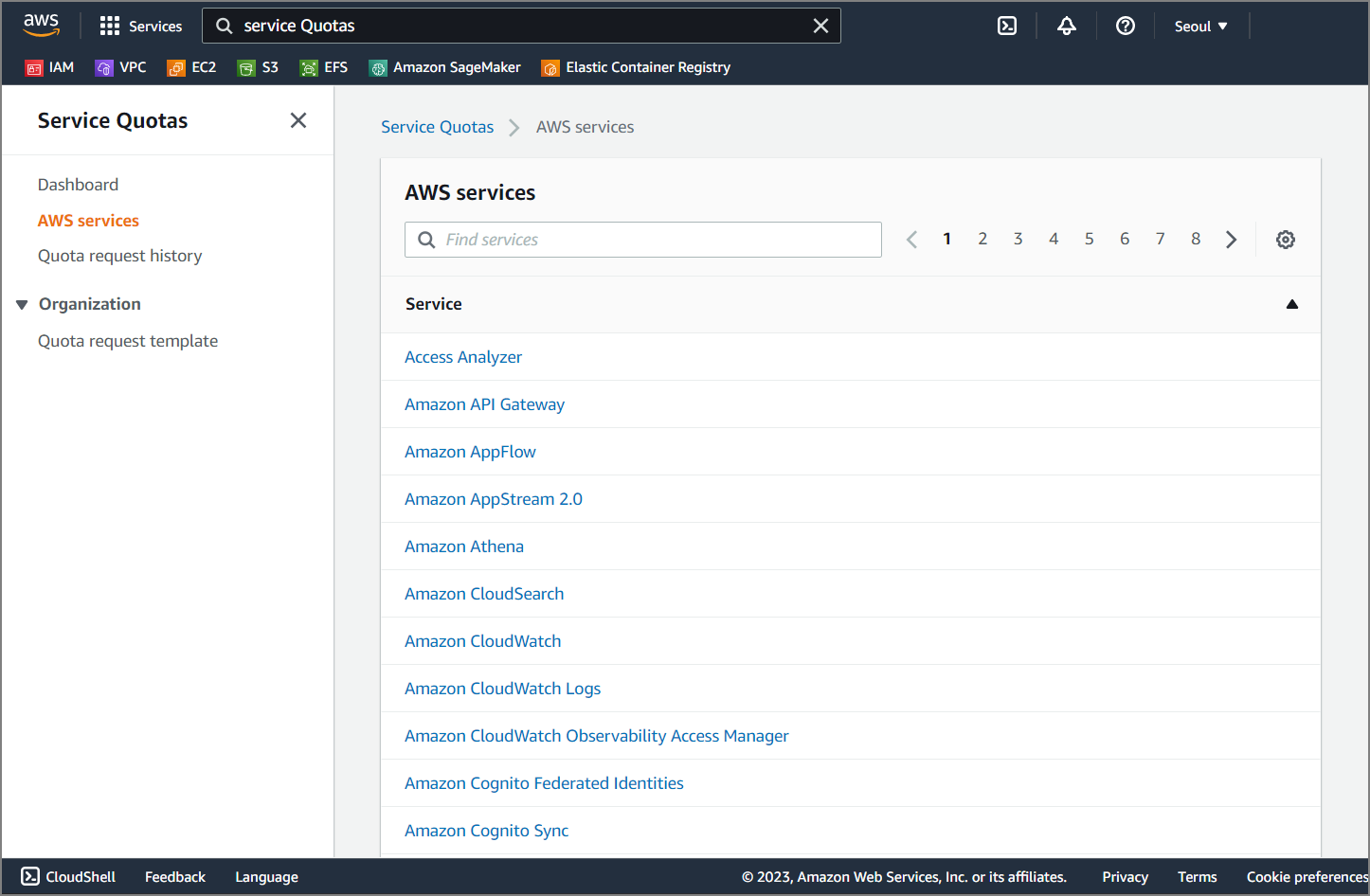Image resolution: width=1370 pixels, height=896 pixels.
Task: Select page 4 in pagination
Action: point(1054,239)
